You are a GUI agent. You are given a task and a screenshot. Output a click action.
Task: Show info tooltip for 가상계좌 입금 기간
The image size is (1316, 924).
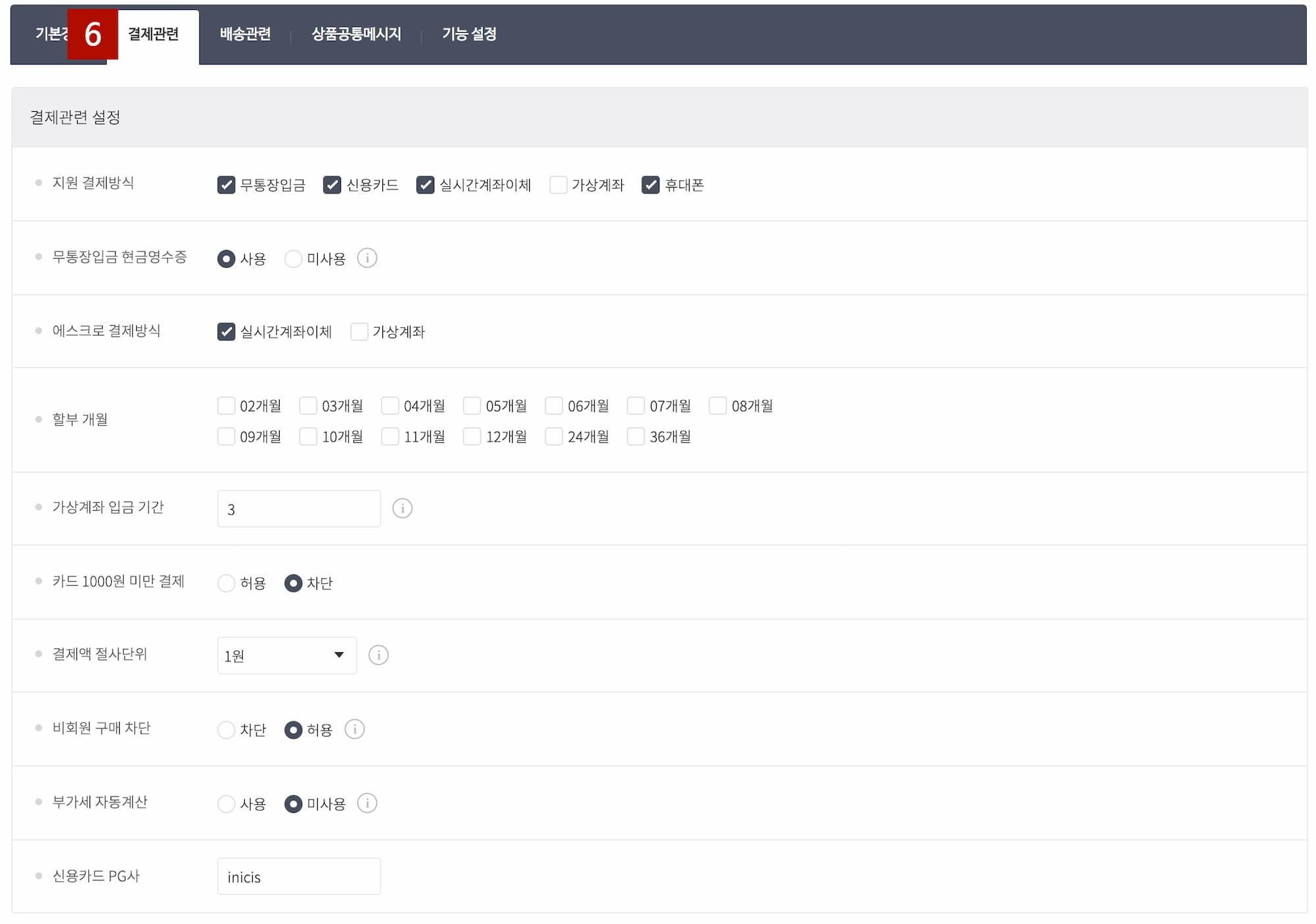pyautogui.click(x=402, y=508)
